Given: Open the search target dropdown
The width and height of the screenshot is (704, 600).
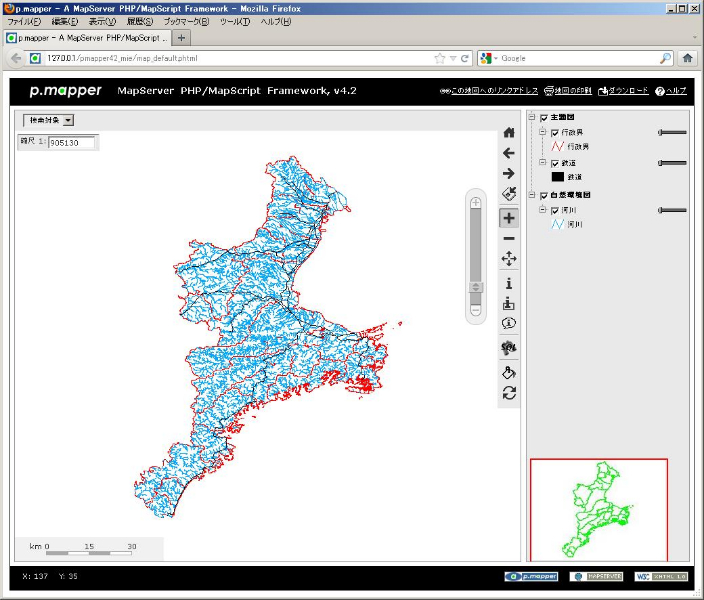Looking at the screenshot, I should tap(49, 120).
